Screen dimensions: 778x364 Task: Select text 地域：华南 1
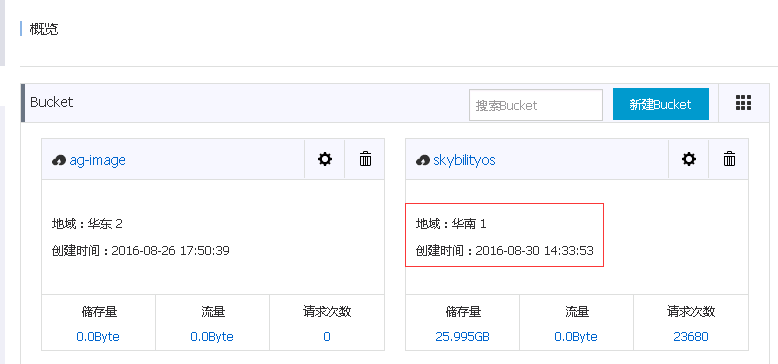[451, 224]
